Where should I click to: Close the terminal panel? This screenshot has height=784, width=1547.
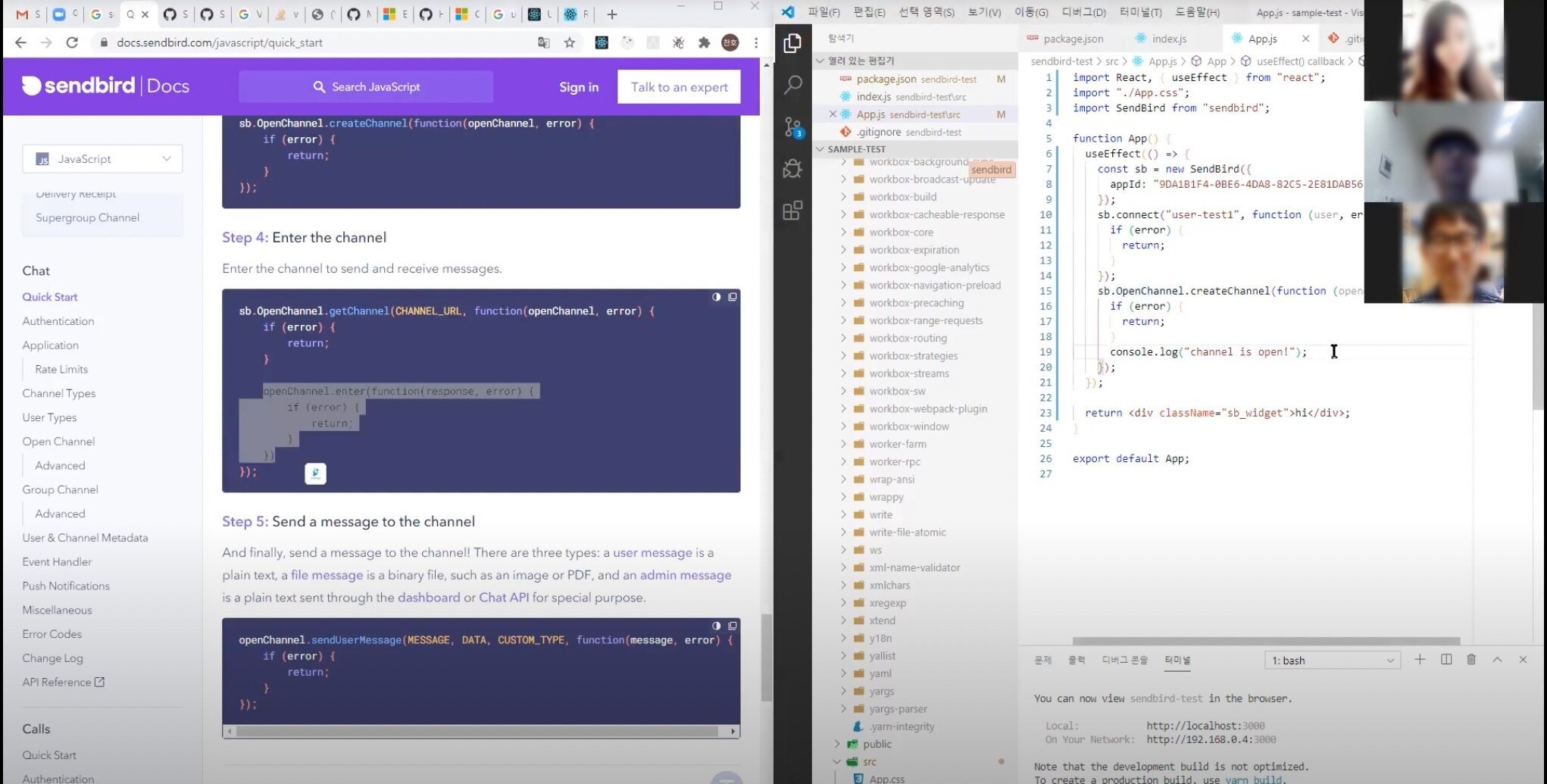tap(1523, 660)
